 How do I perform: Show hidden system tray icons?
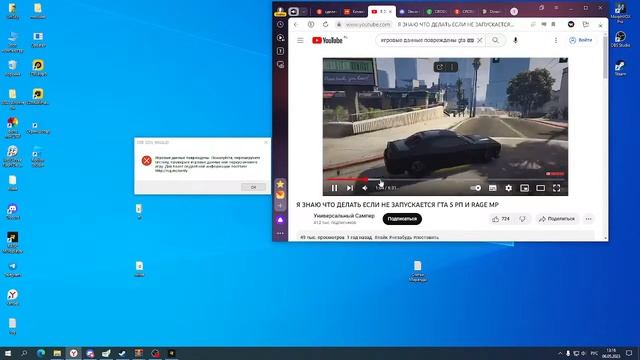pyautogui.click(x=560, y=353)
